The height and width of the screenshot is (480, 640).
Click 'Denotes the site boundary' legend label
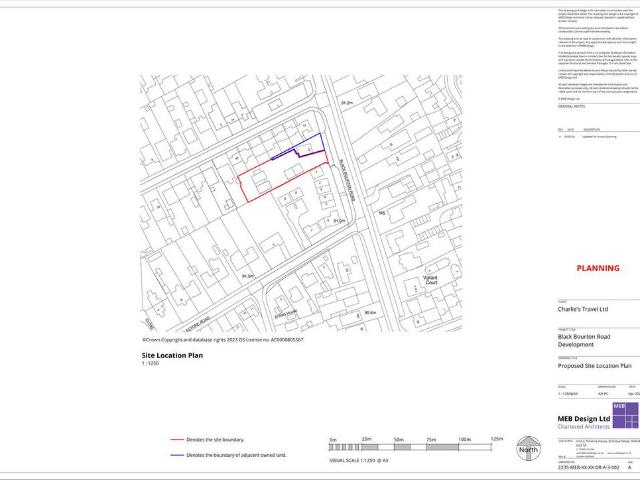215,440
